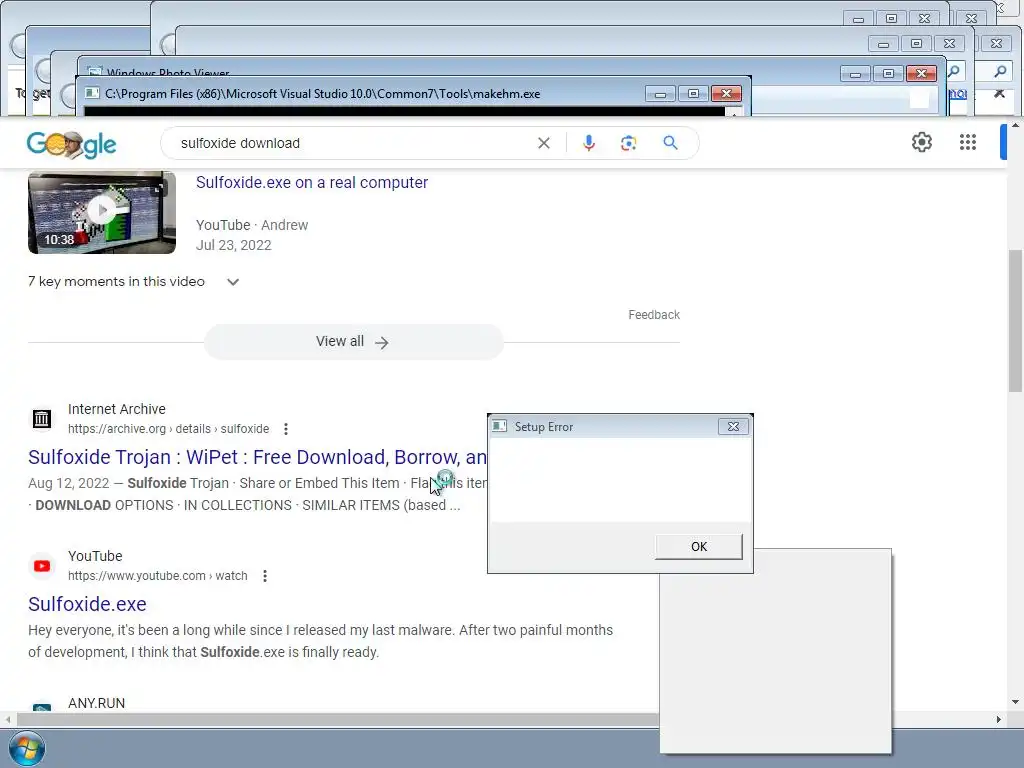Image resolution: width=1024 pixels, height=768 pixels.
Task: Open the Sulfoxide.exe YouTube result
Action: pos(87,604)
